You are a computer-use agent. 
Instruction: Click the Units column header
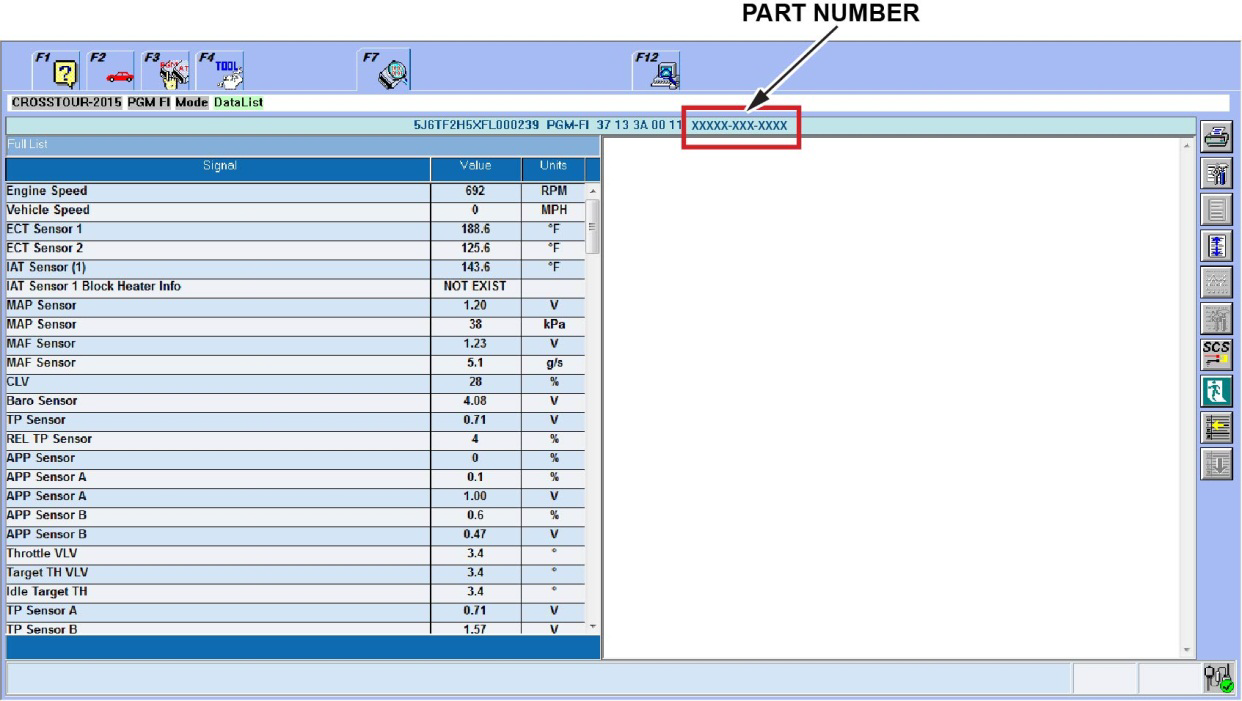(x=553, y=169)
